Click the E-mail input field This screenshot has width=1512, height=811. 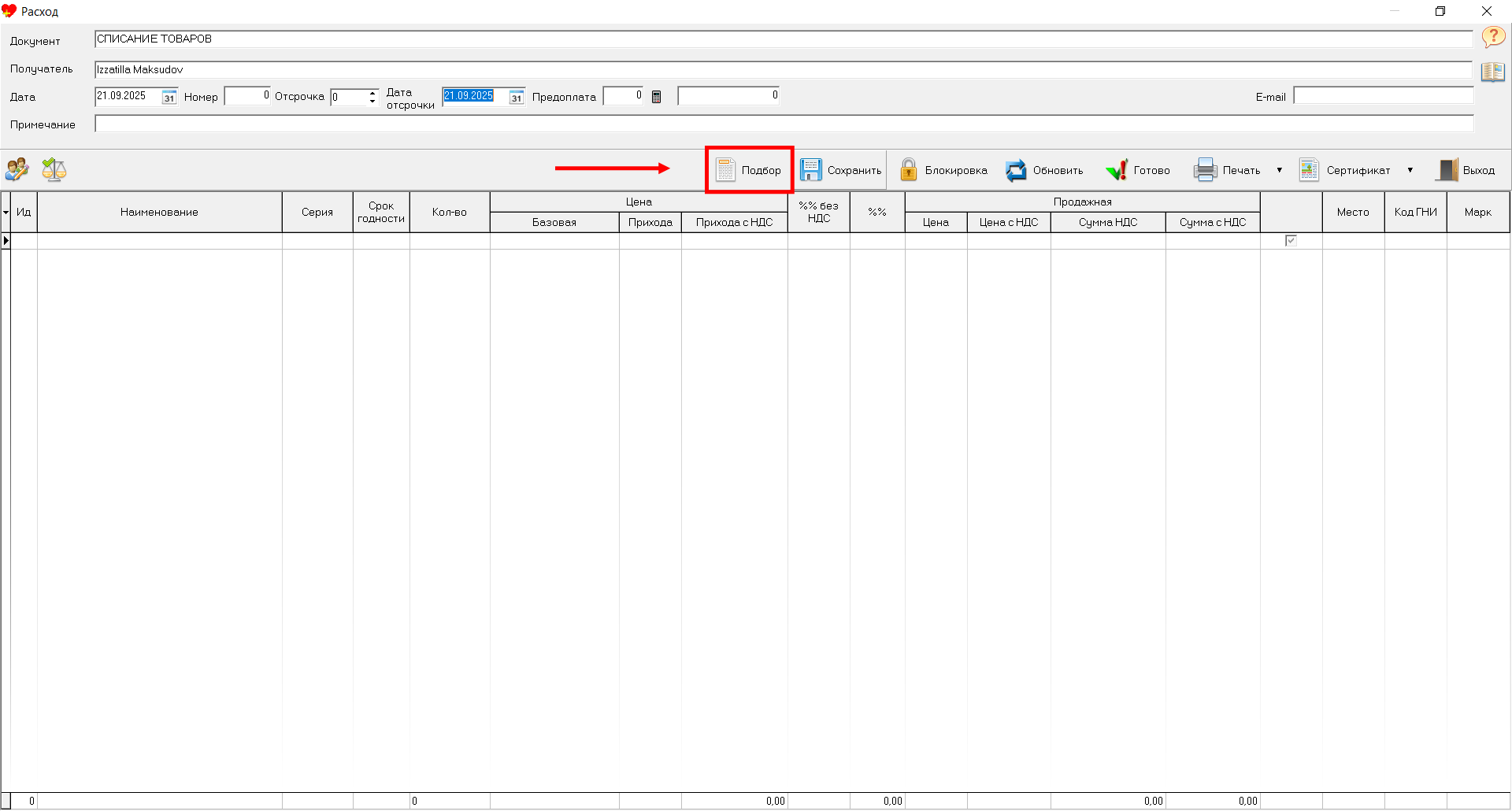pyautogui.click(x=1383, y=96)
